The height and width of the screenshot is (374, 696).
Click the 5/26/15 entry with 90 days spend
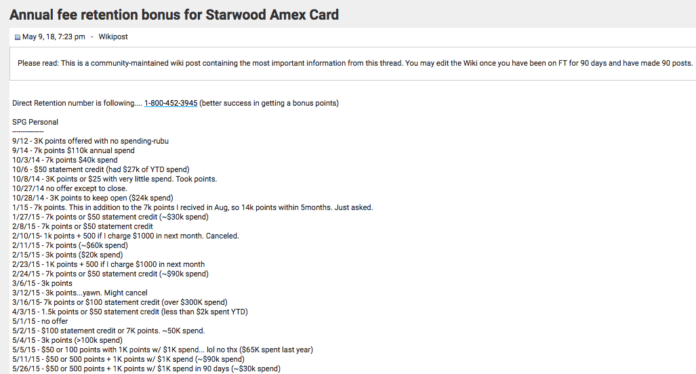[x=146, y=369]
